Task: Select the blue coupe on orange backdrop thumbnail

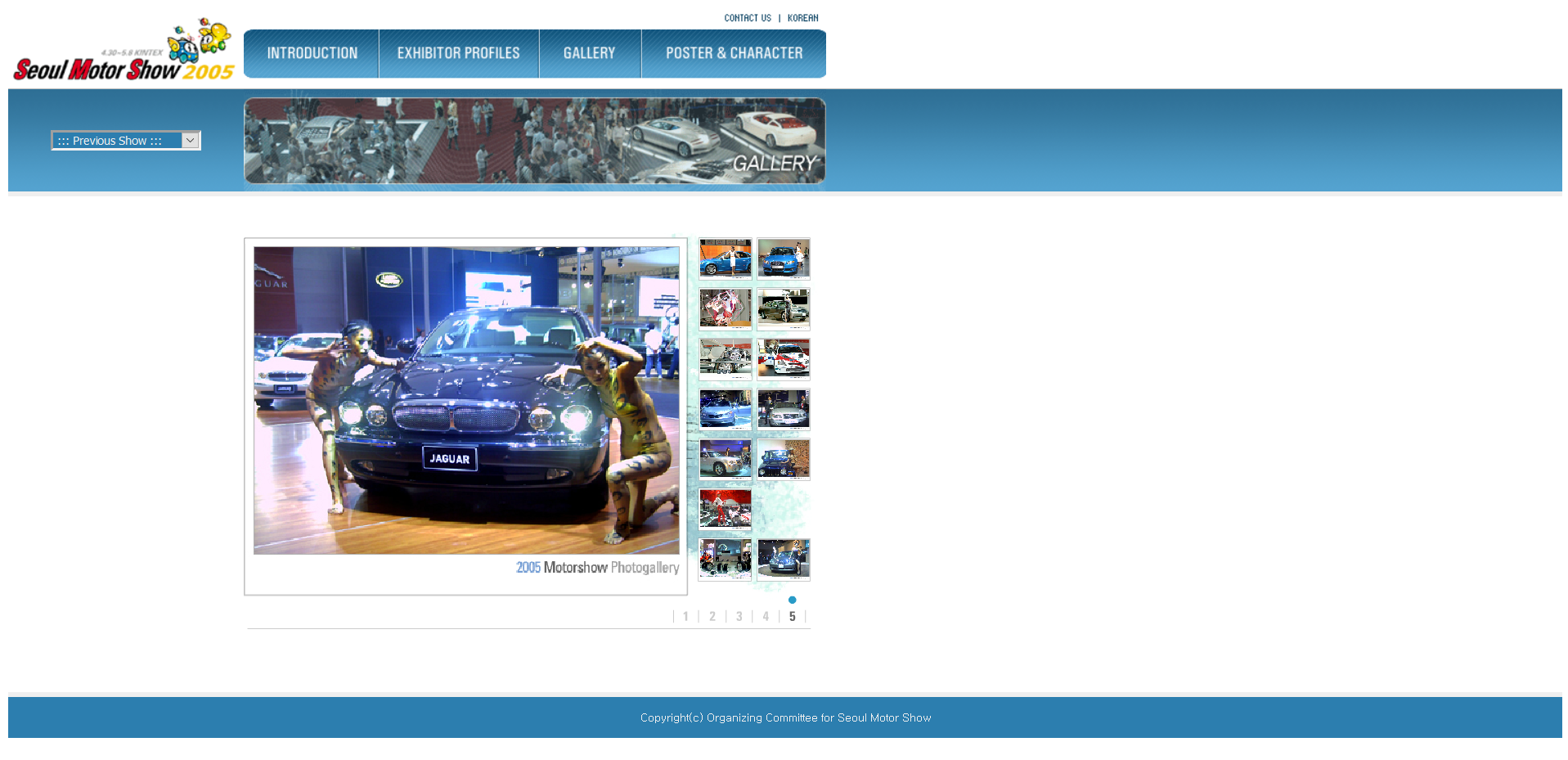Action: (x=726, y=259)
